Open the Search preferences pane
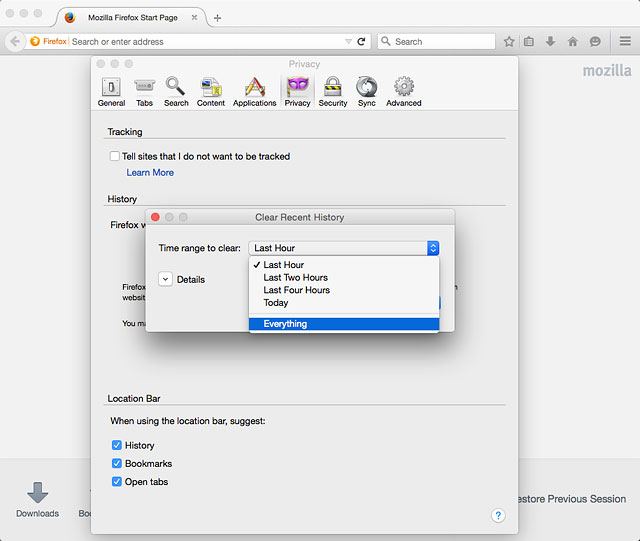This screenshot has width=640, height=541. coord(176,92)
